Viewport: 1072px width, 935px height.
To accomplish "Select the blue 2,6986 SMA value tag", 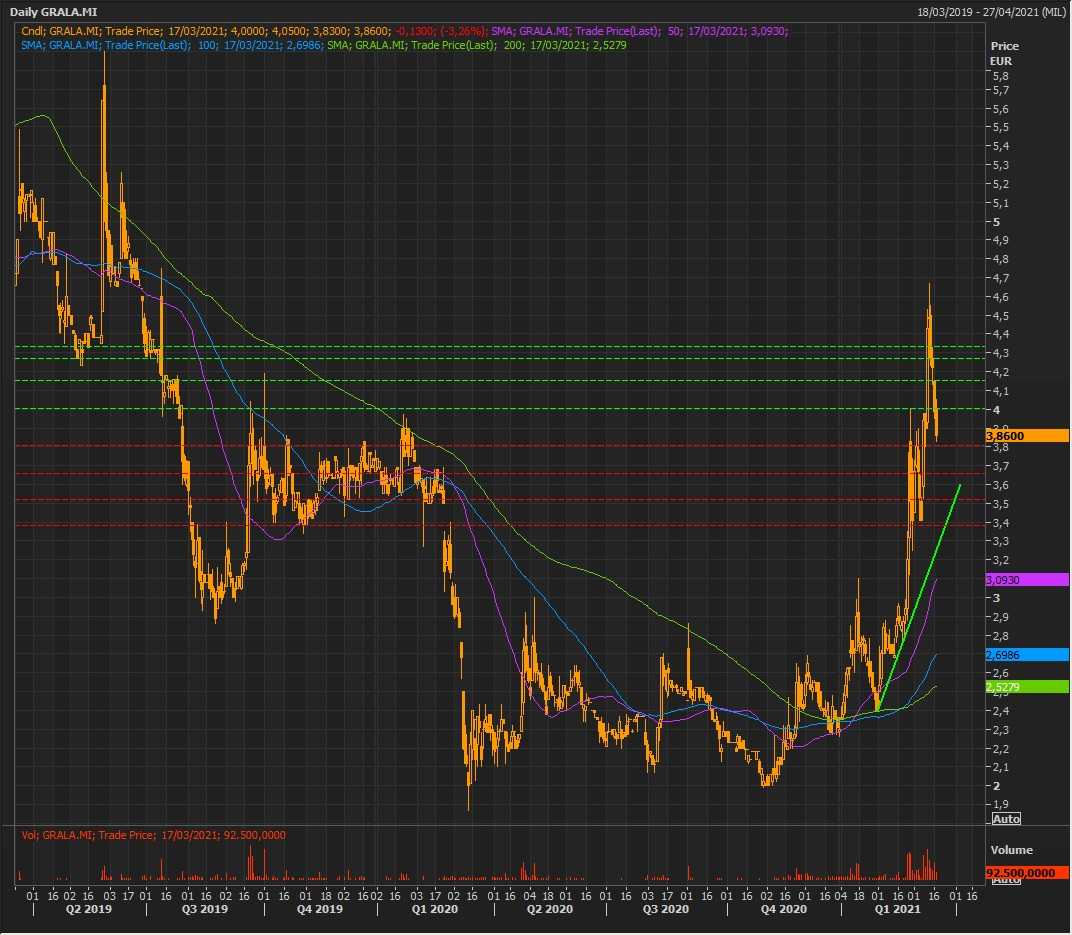I will 1027,654.
